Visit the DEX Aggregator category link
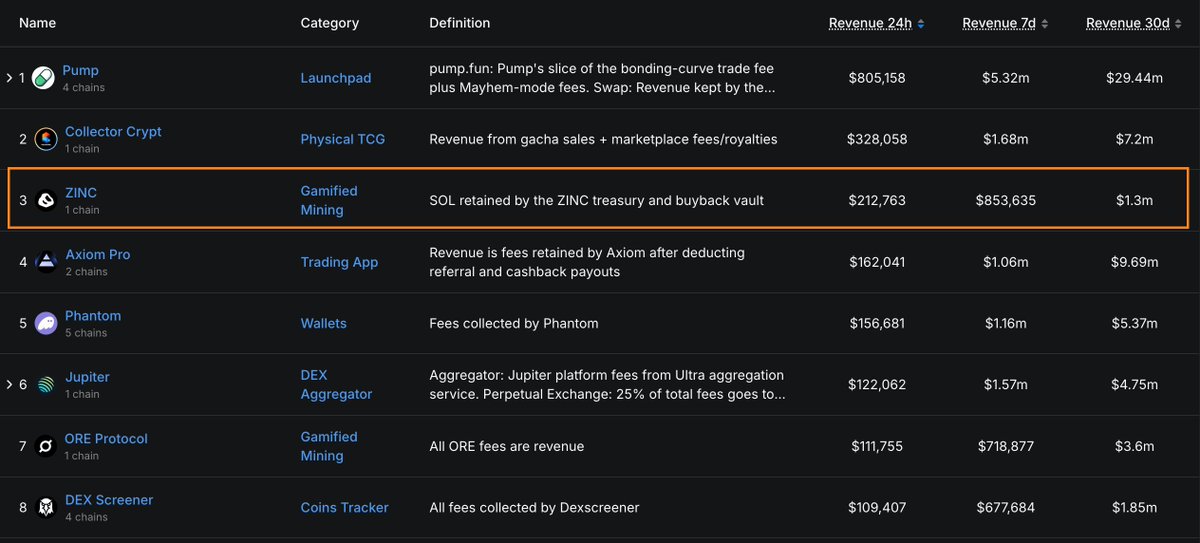 (x=336, y=385)
